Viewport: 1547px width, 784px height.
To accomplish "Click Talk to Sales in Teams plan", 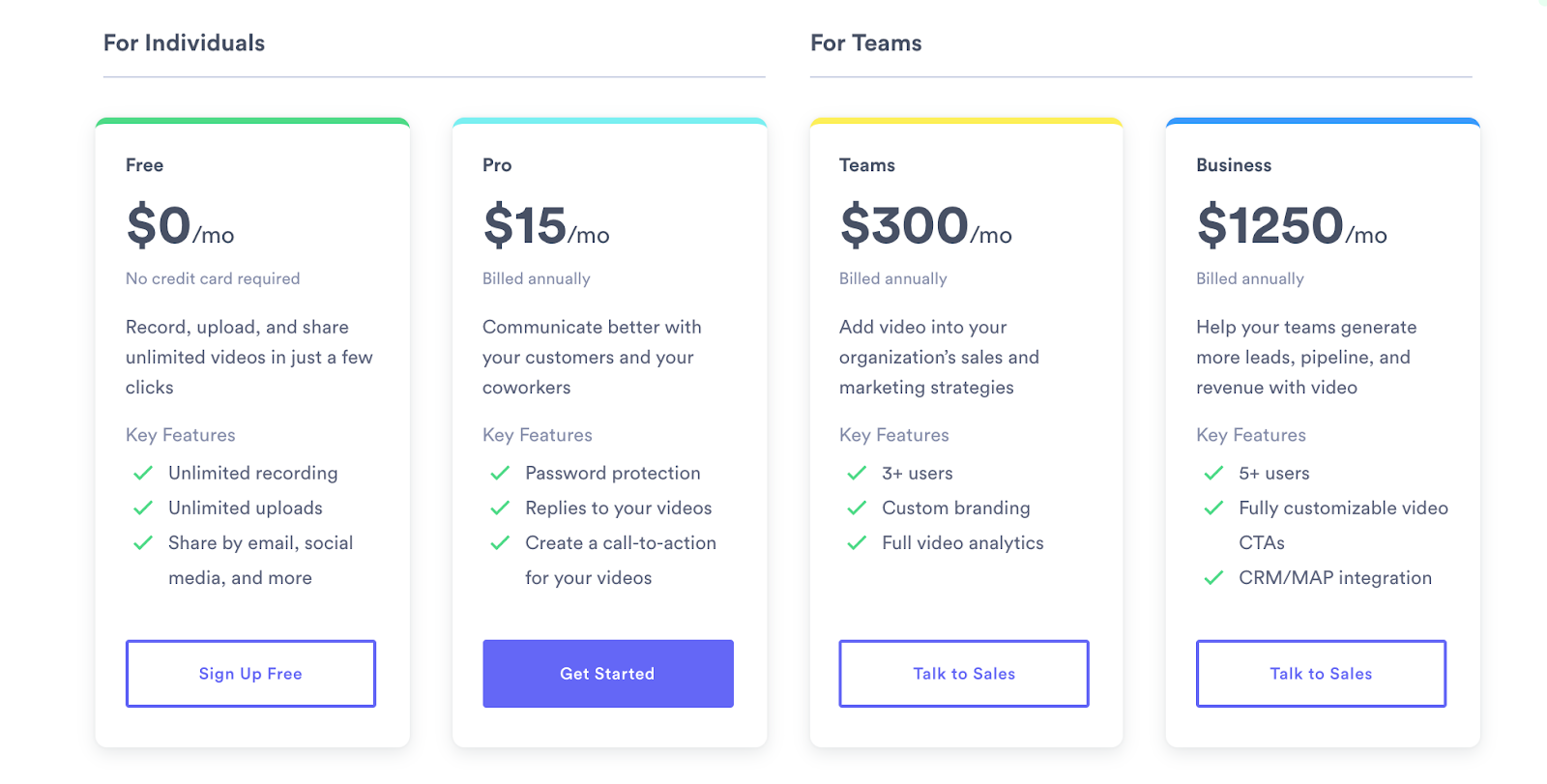I will (964, 674).
